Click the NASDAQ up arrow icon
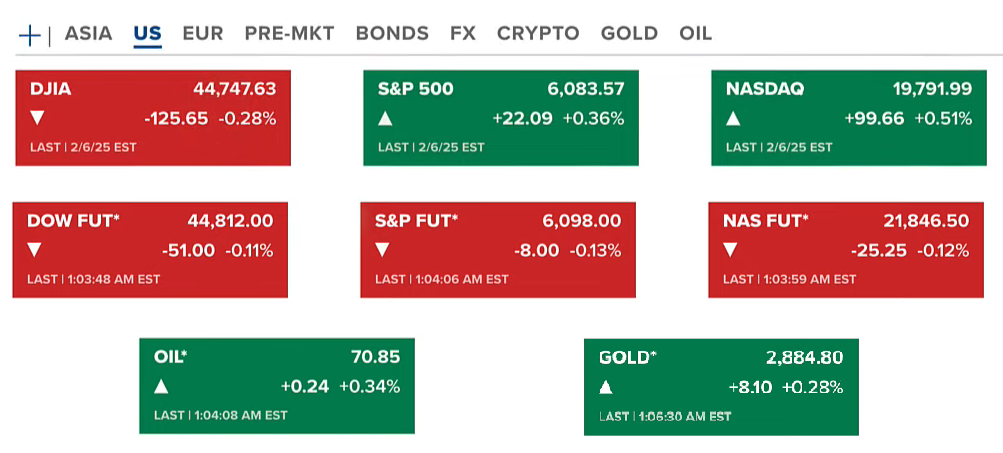 pos(733,119)
